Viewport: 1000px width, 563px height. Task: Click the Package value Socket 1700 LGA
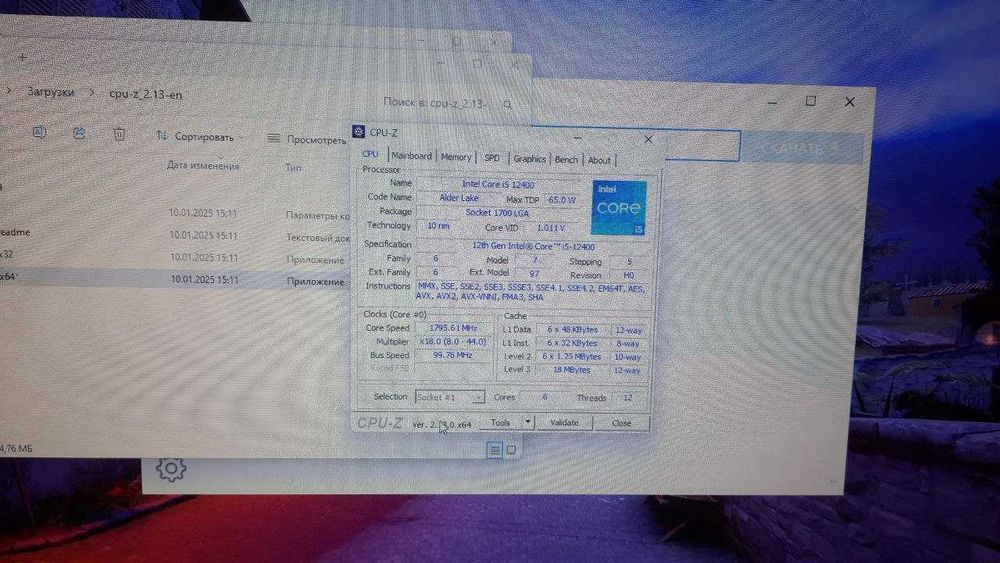(497, 212)
